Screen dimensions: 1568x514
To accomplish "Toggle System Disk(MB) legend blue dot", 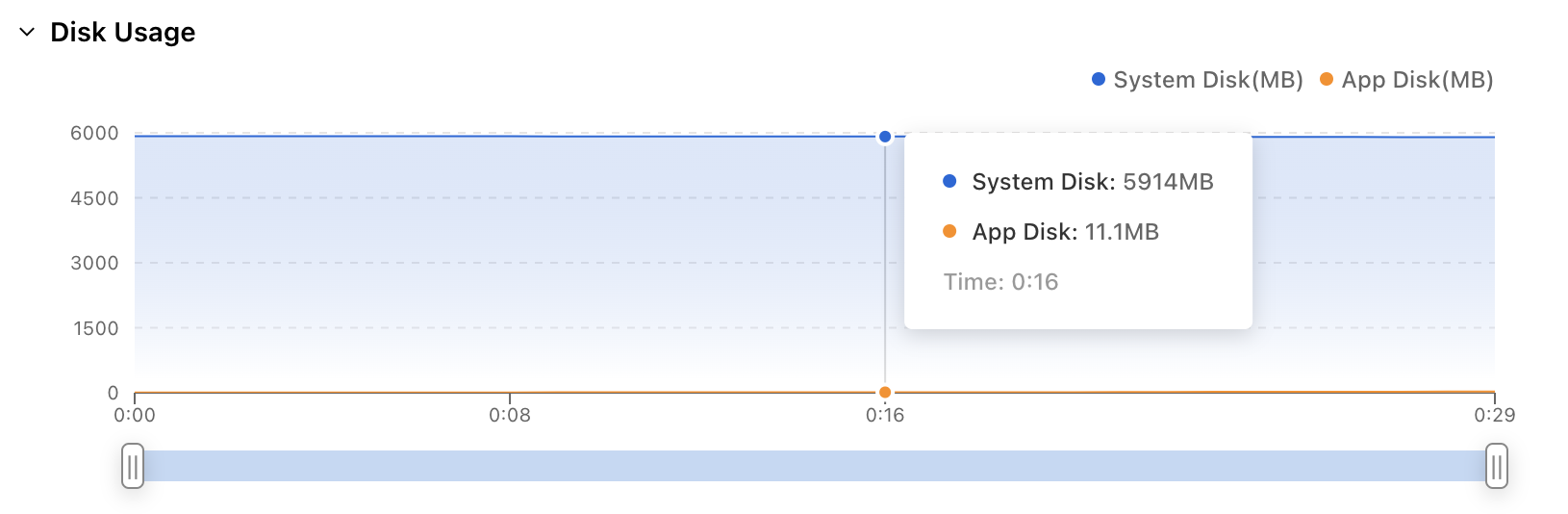I will click(1099, 80).
